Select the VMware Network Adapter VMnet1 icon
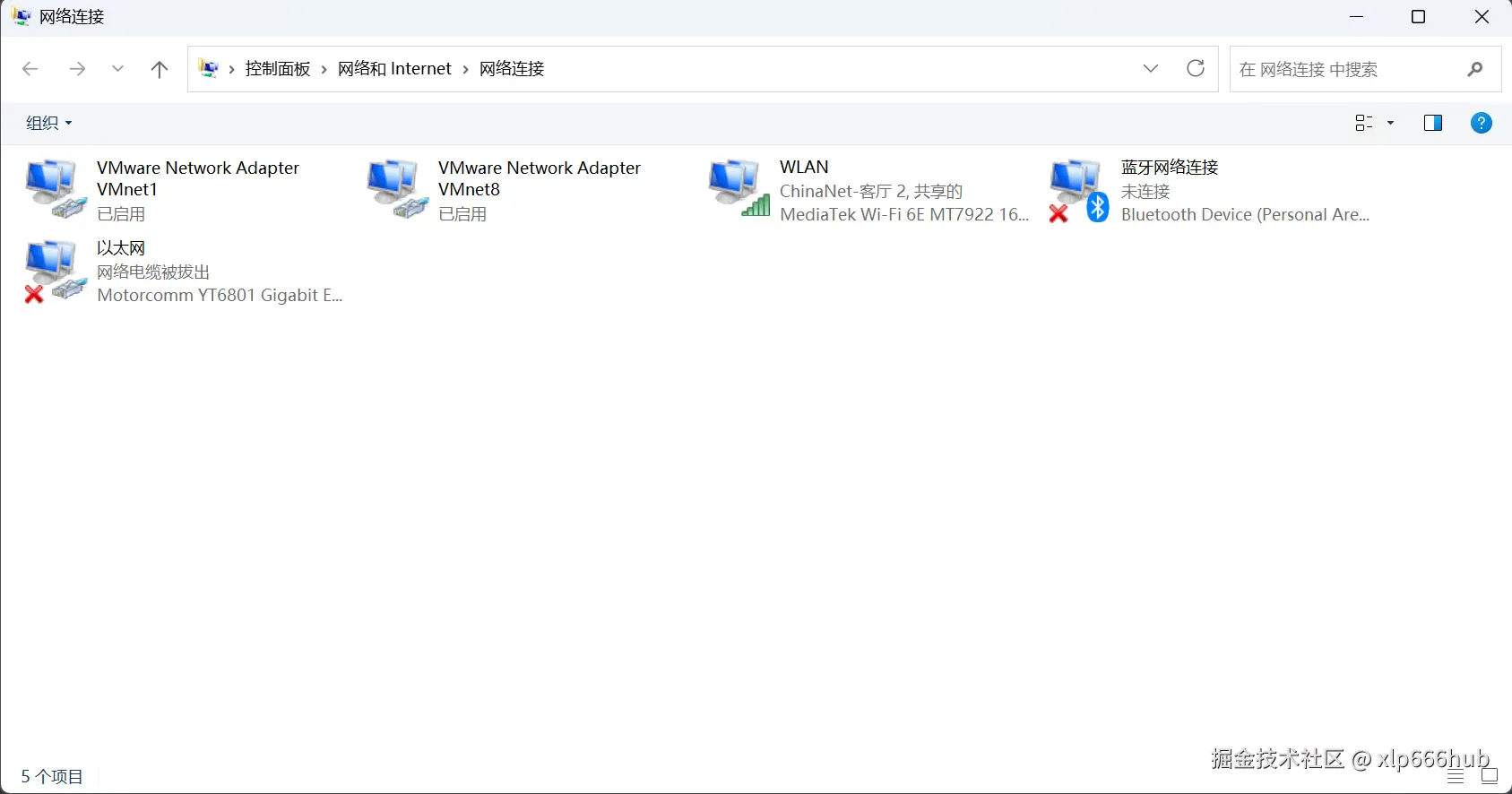 (56, 189)
